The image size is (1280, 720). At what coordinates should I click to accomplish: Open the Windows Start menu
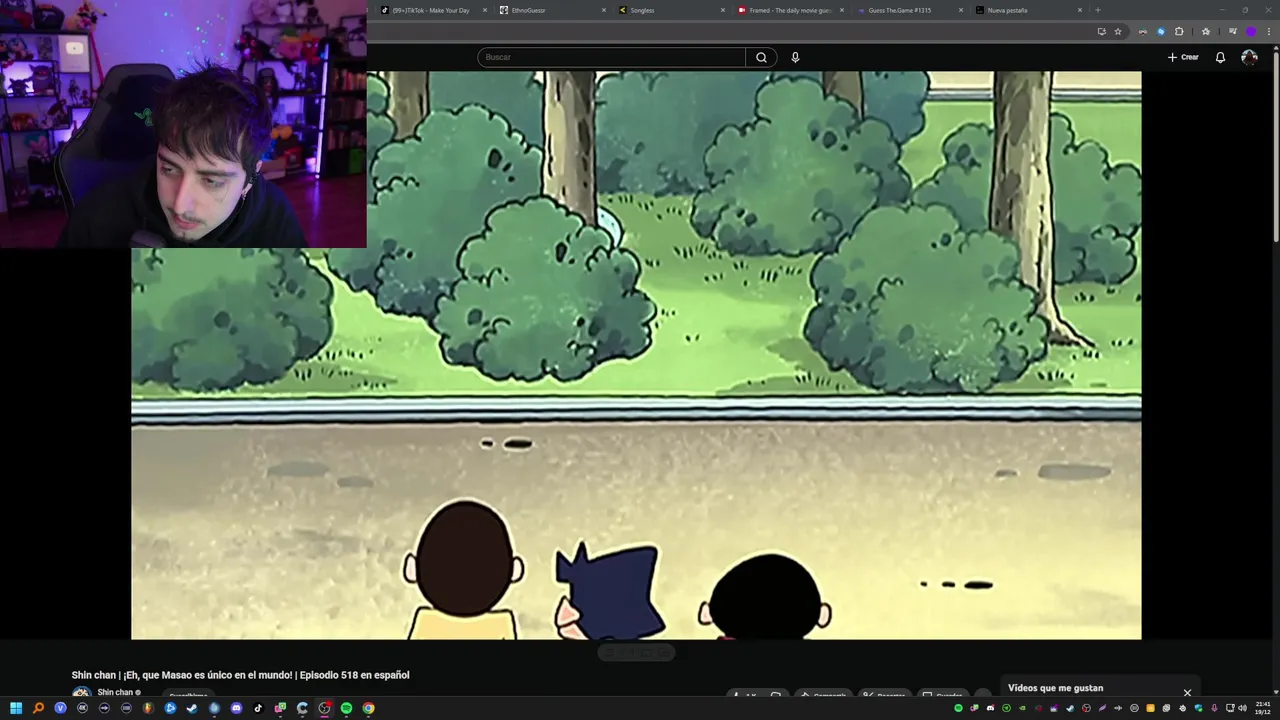pos(16,708)
